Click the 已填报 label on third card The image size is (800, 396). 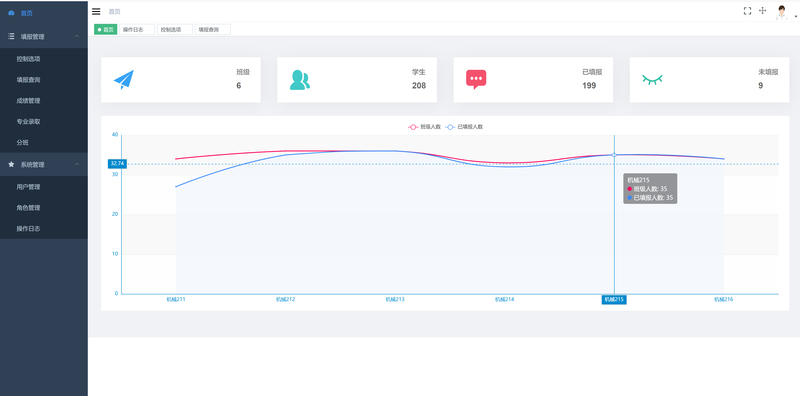tap(592, 72)
